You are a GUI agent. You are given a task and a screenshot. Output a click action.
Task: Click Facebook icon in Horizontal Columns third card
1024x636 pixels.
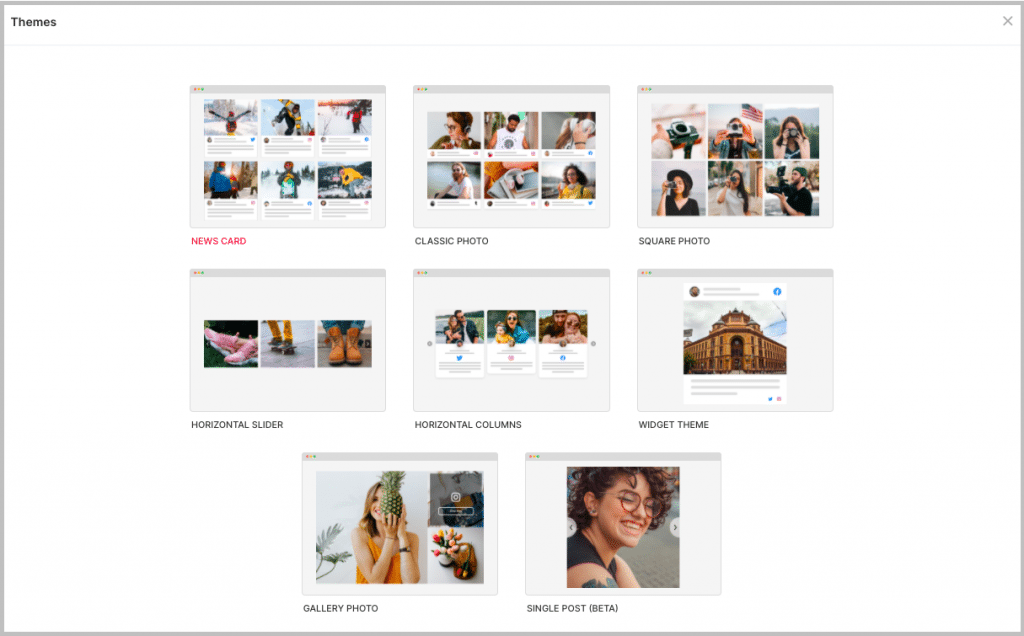click(x=562, y=357)
